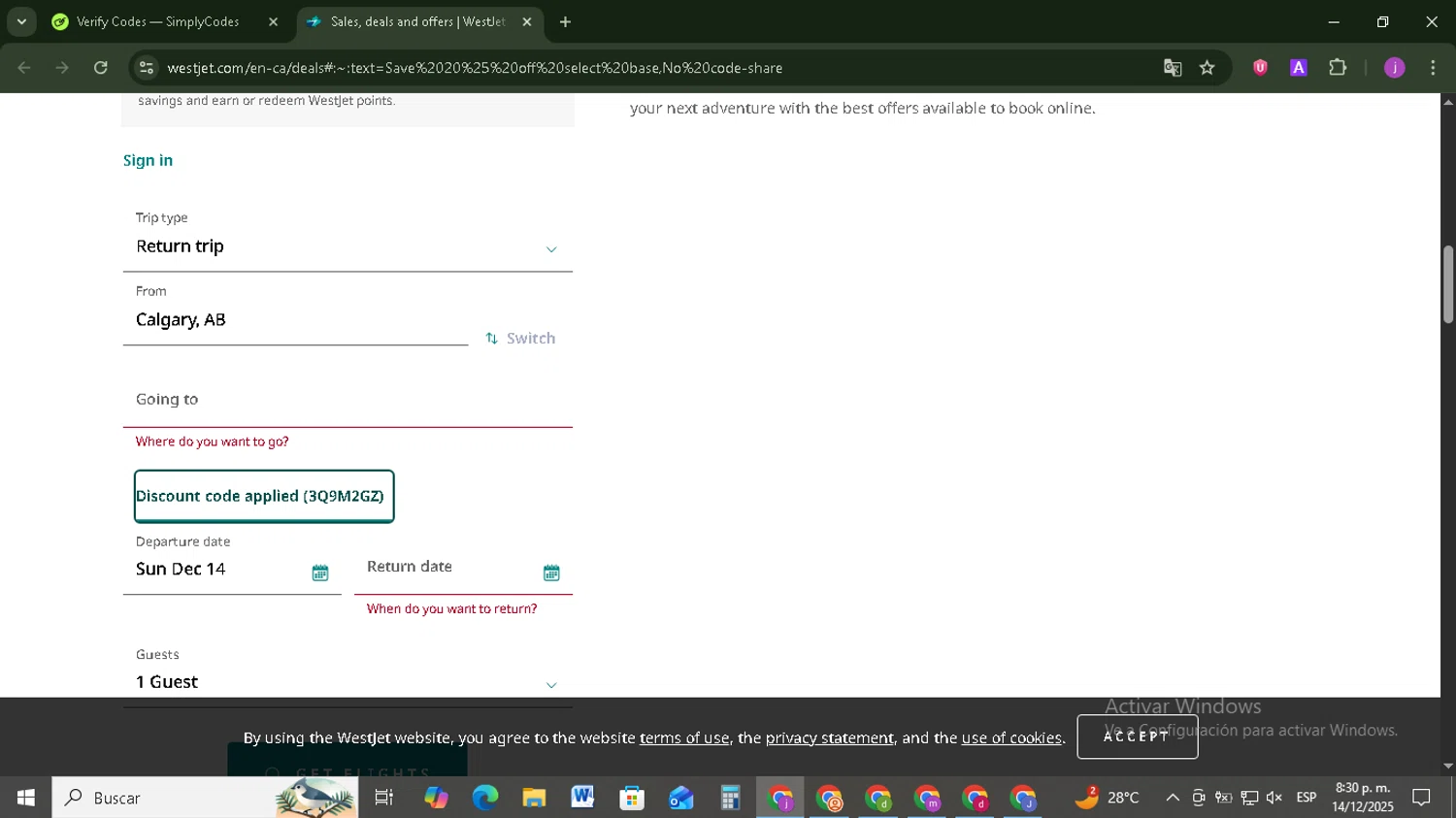Open the terms of use link
The width and height of the screenshot is (1456, 818).
pyautogui.click(x=684, y=738)
